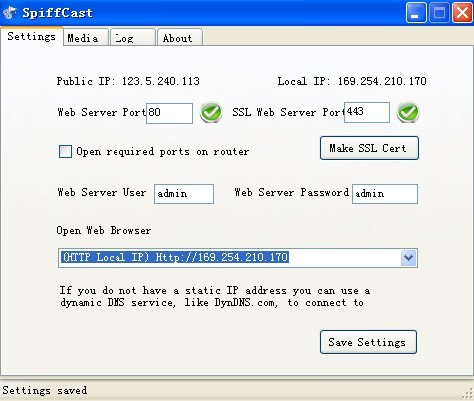Viewport: 474px width, 401px height.
Task: Go to the About tab
Action: [x=180, y=37]
